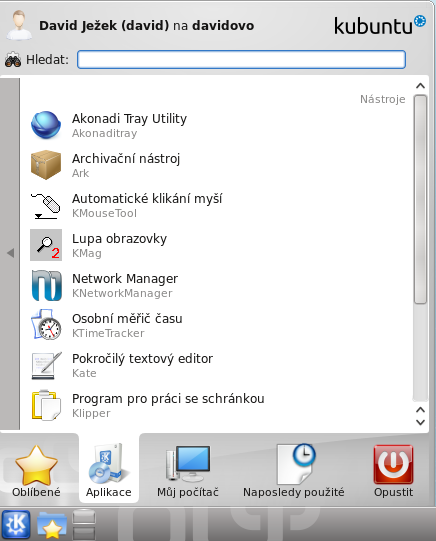Click the vertical scrollbar handle

(420, 199)
